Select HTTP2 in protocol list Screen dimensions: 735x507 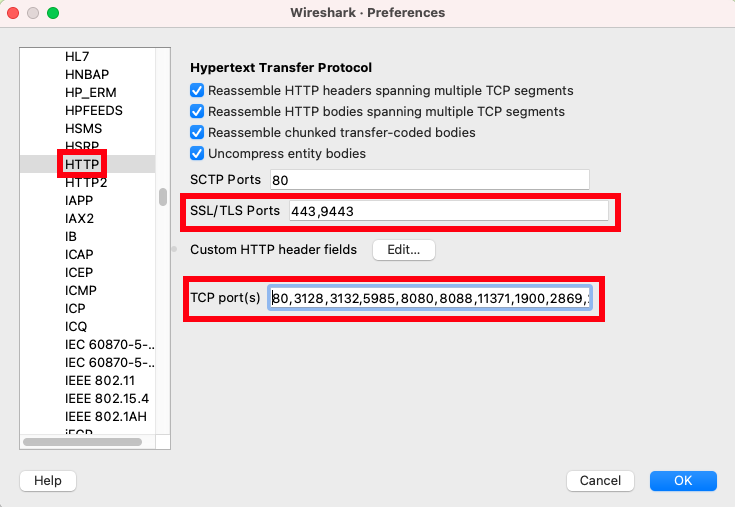pos(86,182)
